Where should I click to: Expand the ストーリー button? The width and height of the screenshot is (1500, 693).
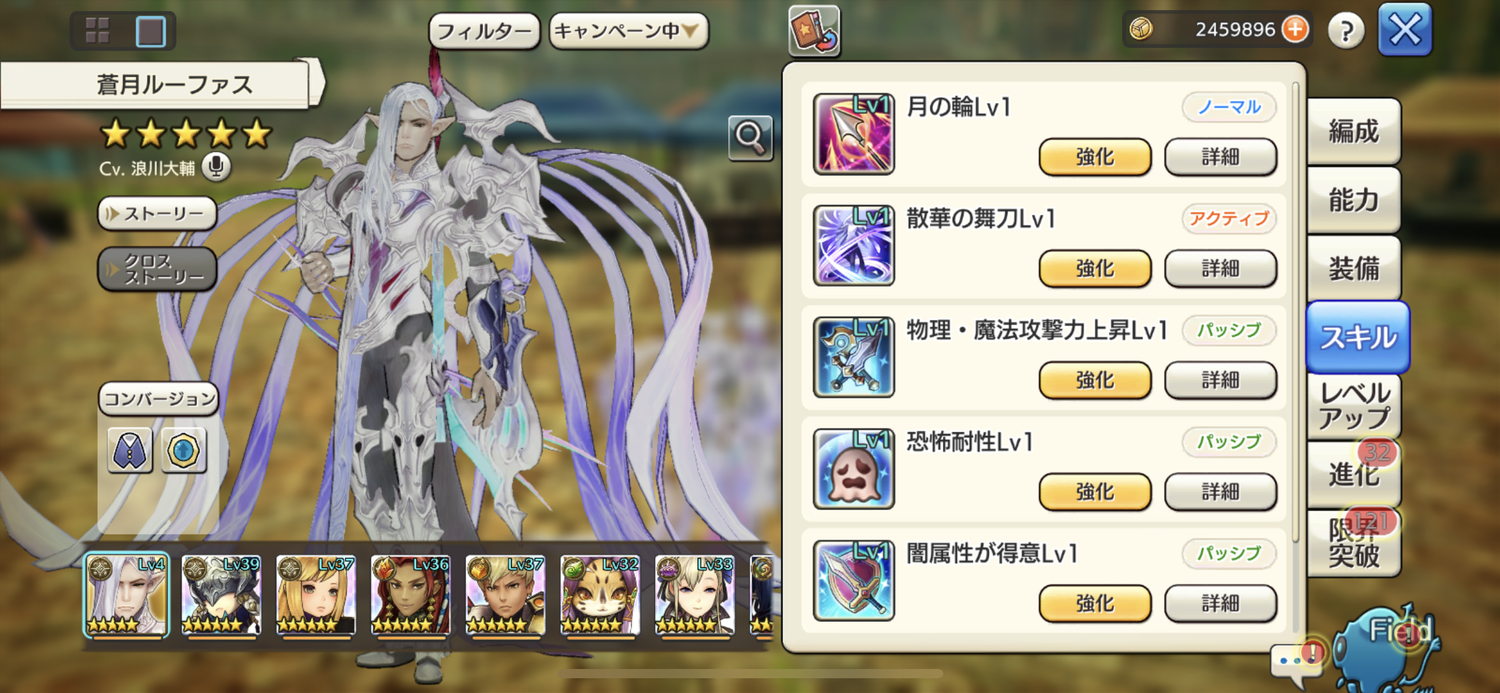point(157,213)
